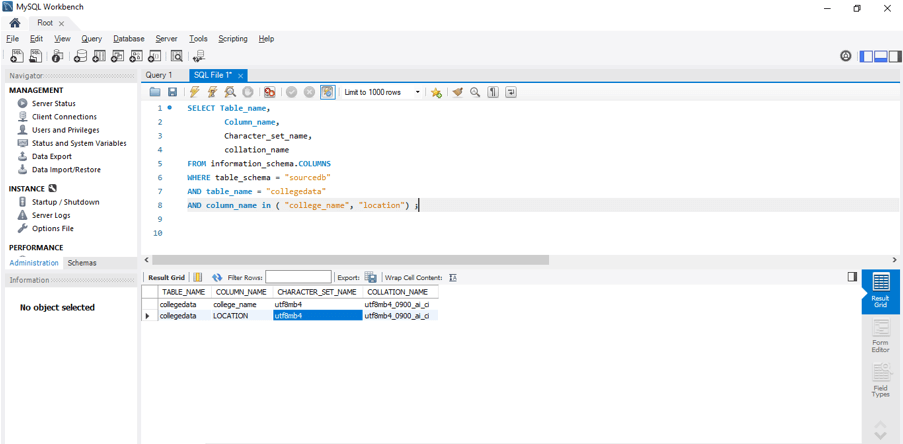Save the SQL script to file
The height and width of the screenshot is (444, 903).
(x=172, y=92)
